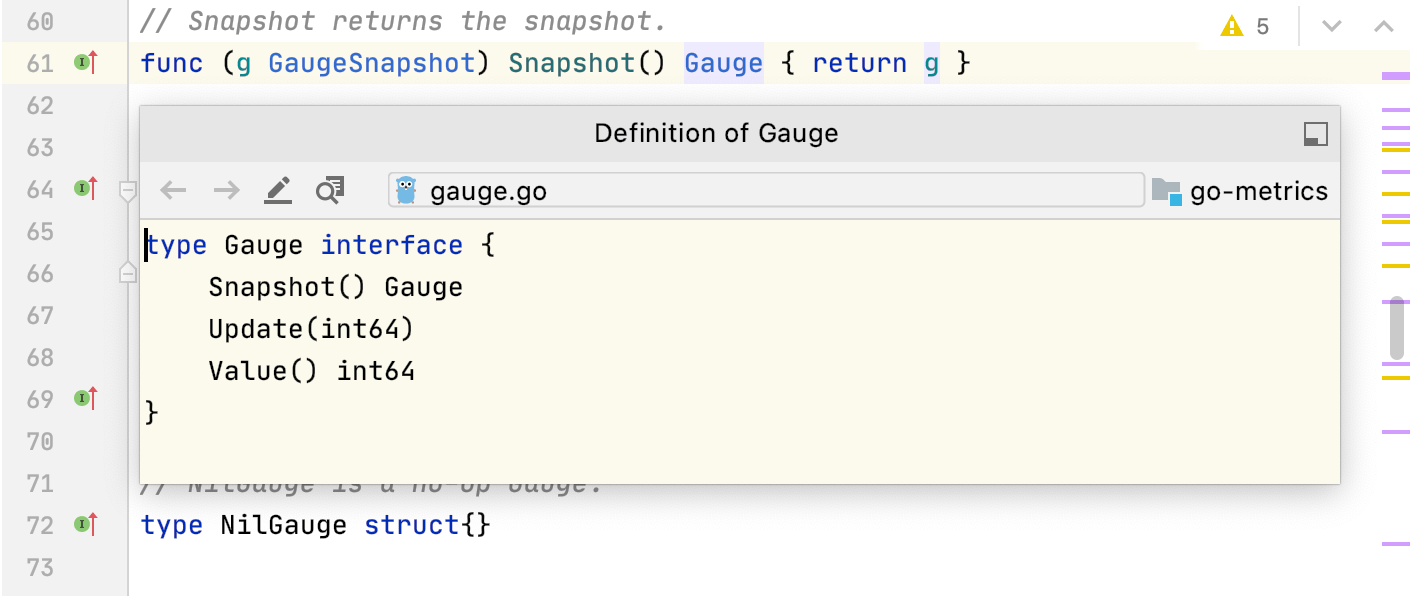Click the implements gutter icon on line 72
Viewport: 1412px width, 596px height.
click(86, 523)
